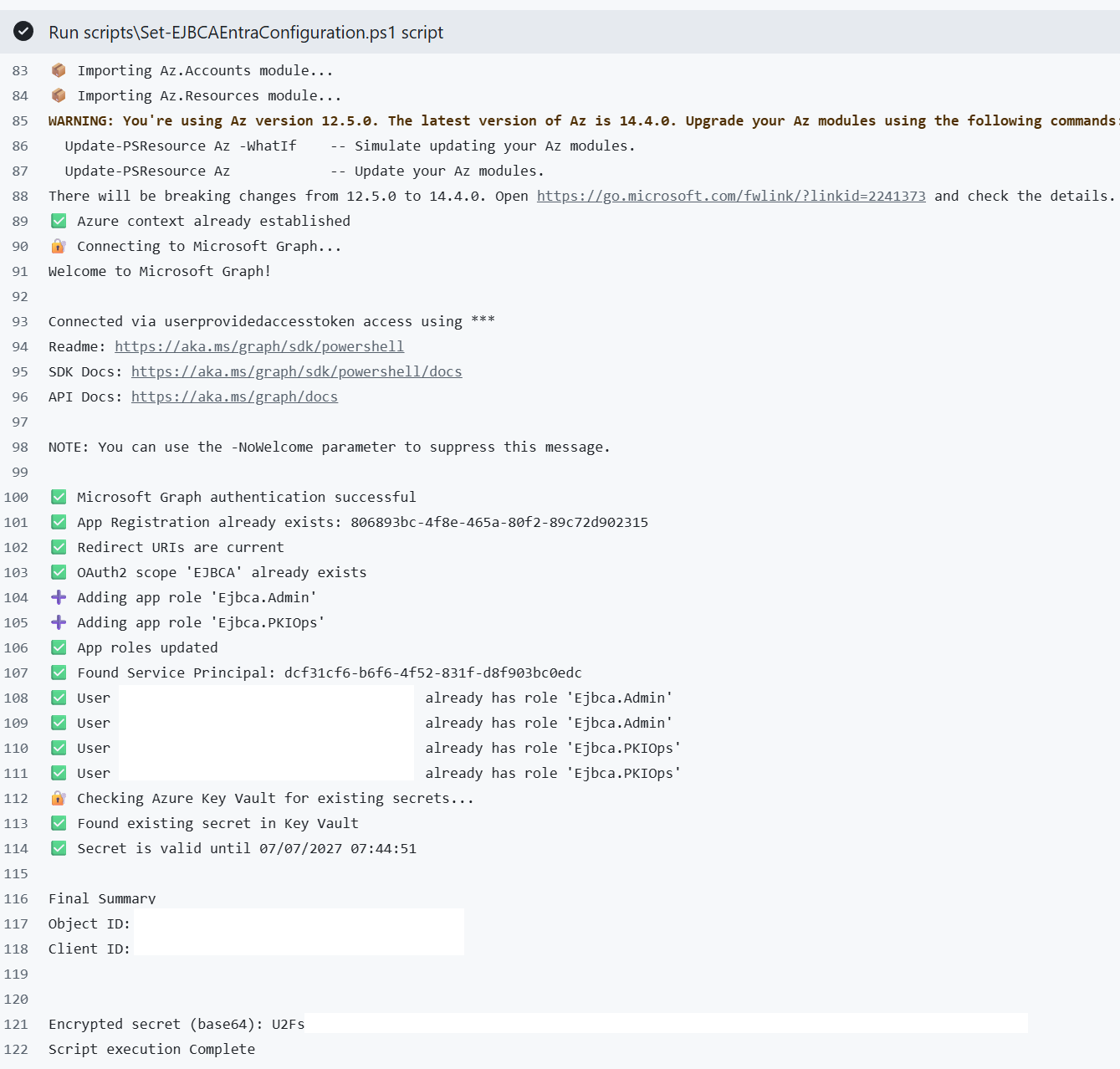Click line number 85 of the warning
Image resolution: width=1120 pixels, height=1069 pixels.
click(20, 120)
